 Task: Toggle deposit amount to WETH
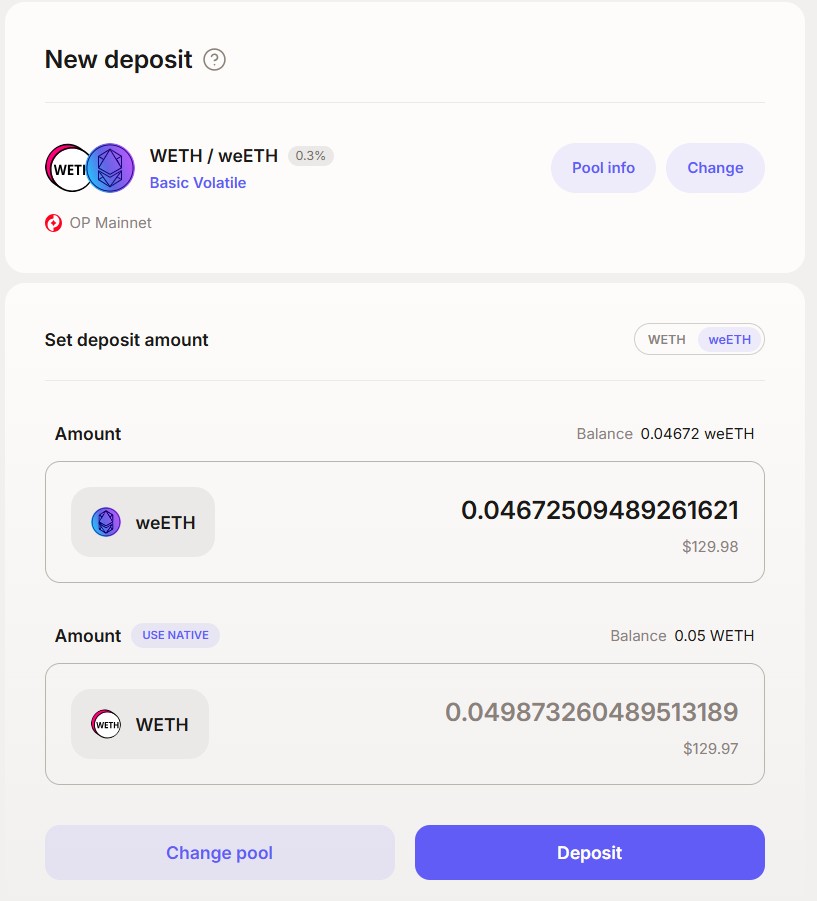[x=666, y=340]
